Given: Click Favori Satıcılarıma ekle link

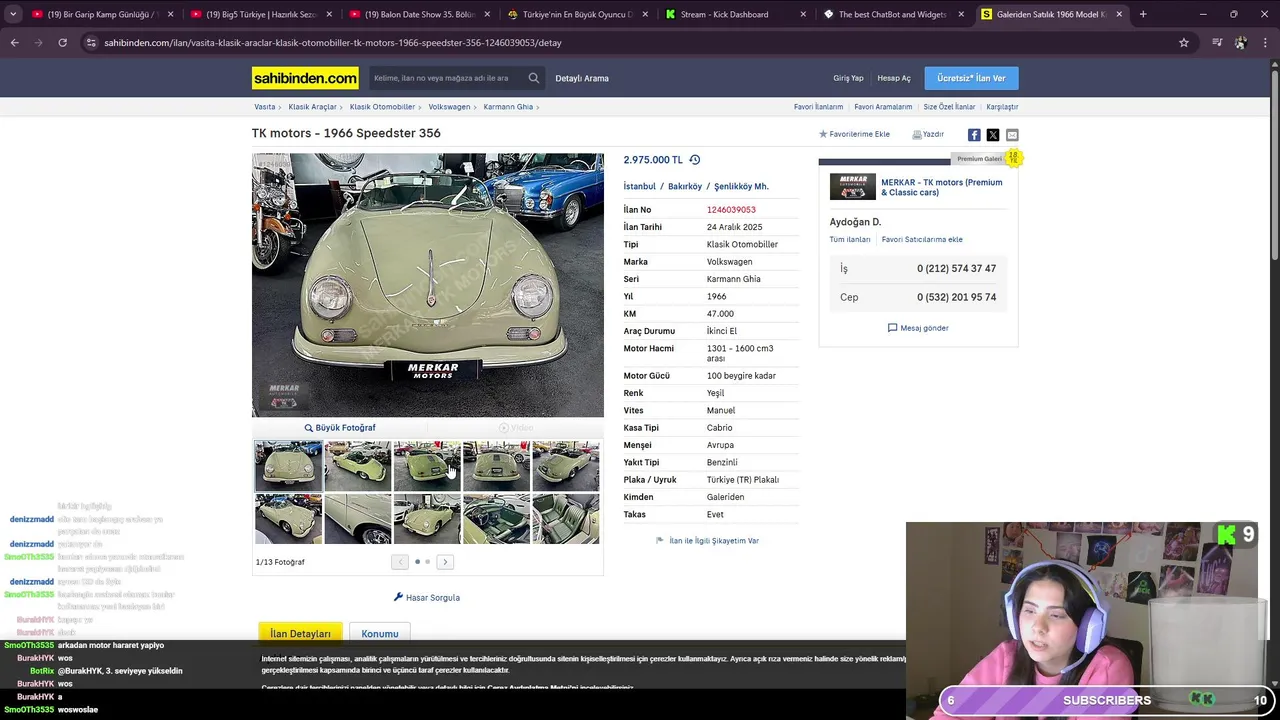Looking at the screenshot, I should (922, 240).
